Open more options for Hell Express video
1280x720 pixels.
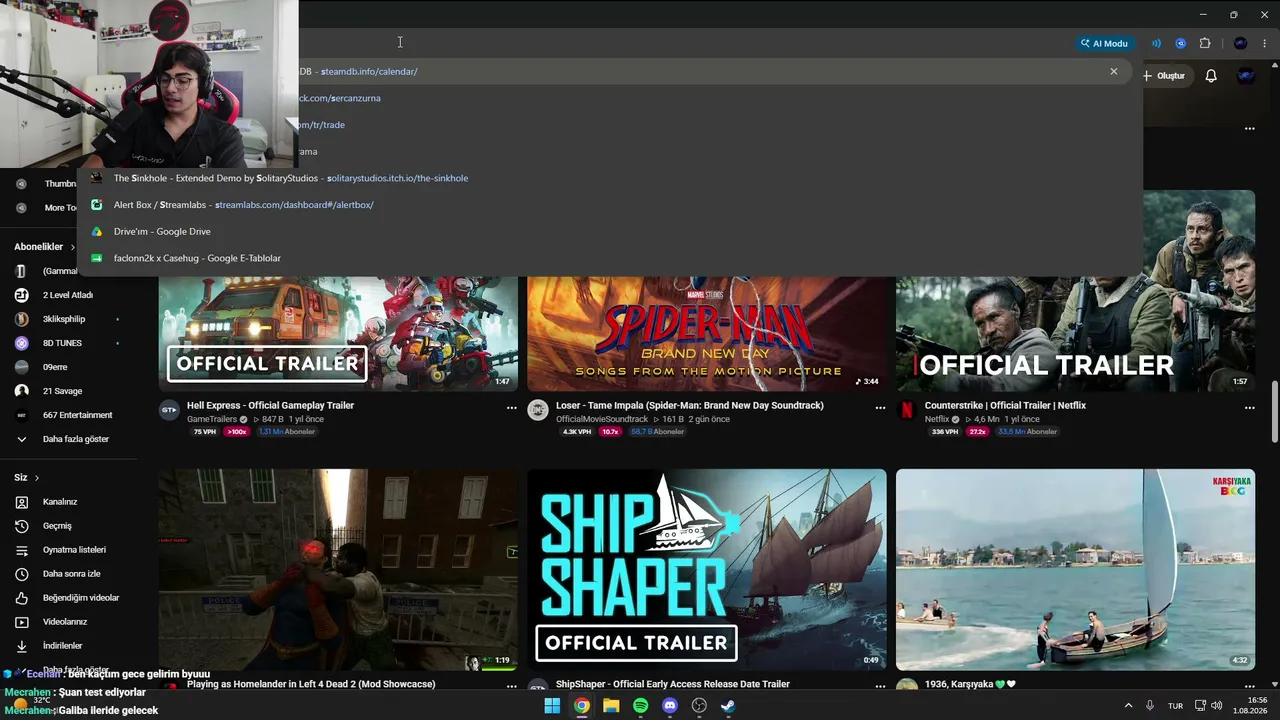click(512, 408)
